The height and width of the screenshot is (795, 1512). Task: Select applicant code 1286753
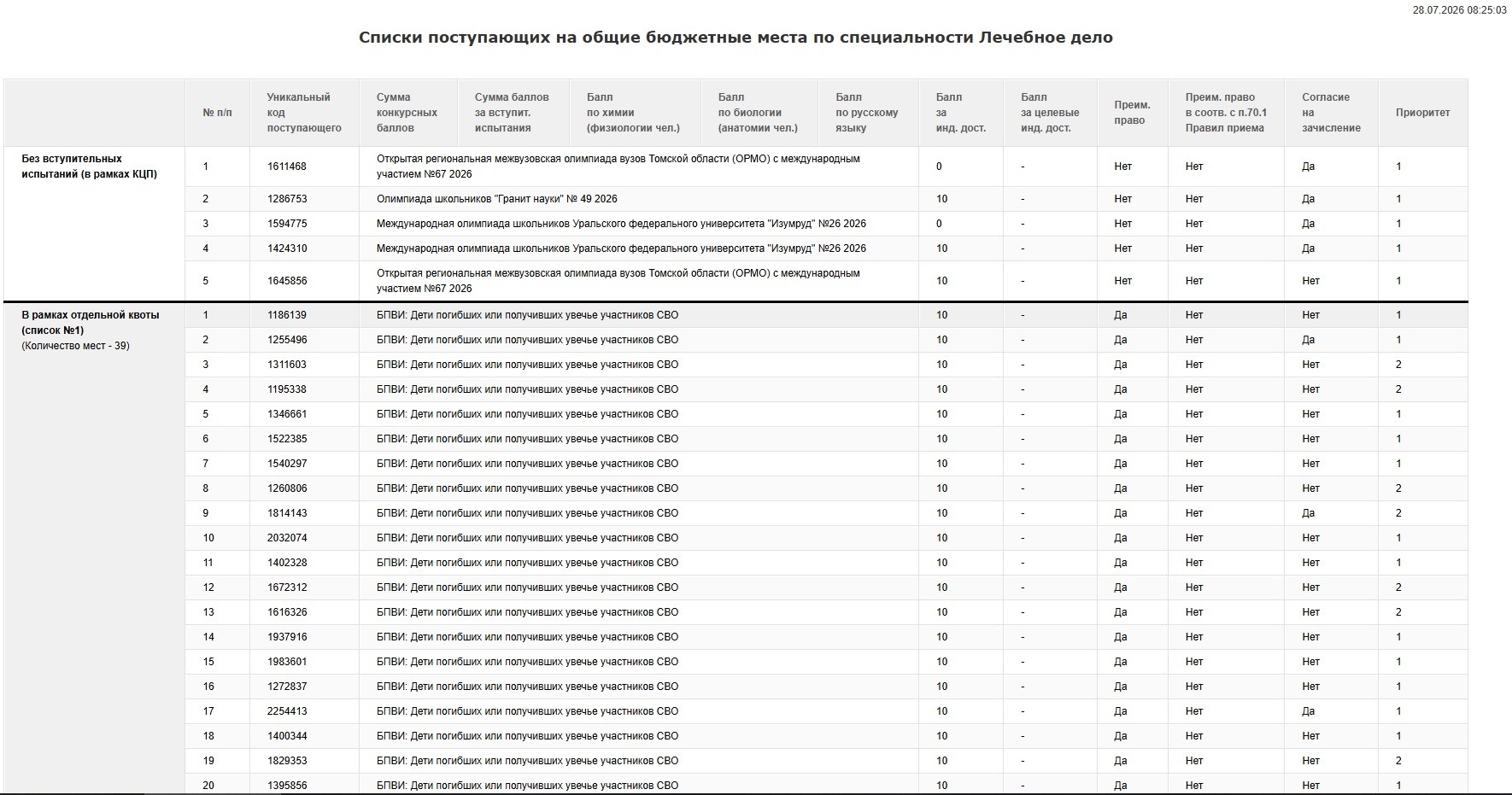287,199
